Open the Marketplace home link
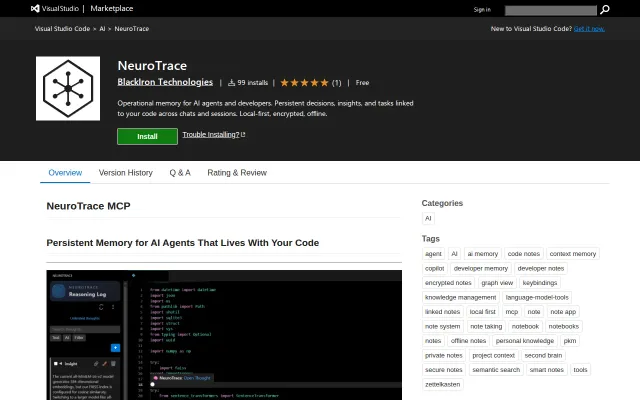640x400 pixels. [112, 9]
